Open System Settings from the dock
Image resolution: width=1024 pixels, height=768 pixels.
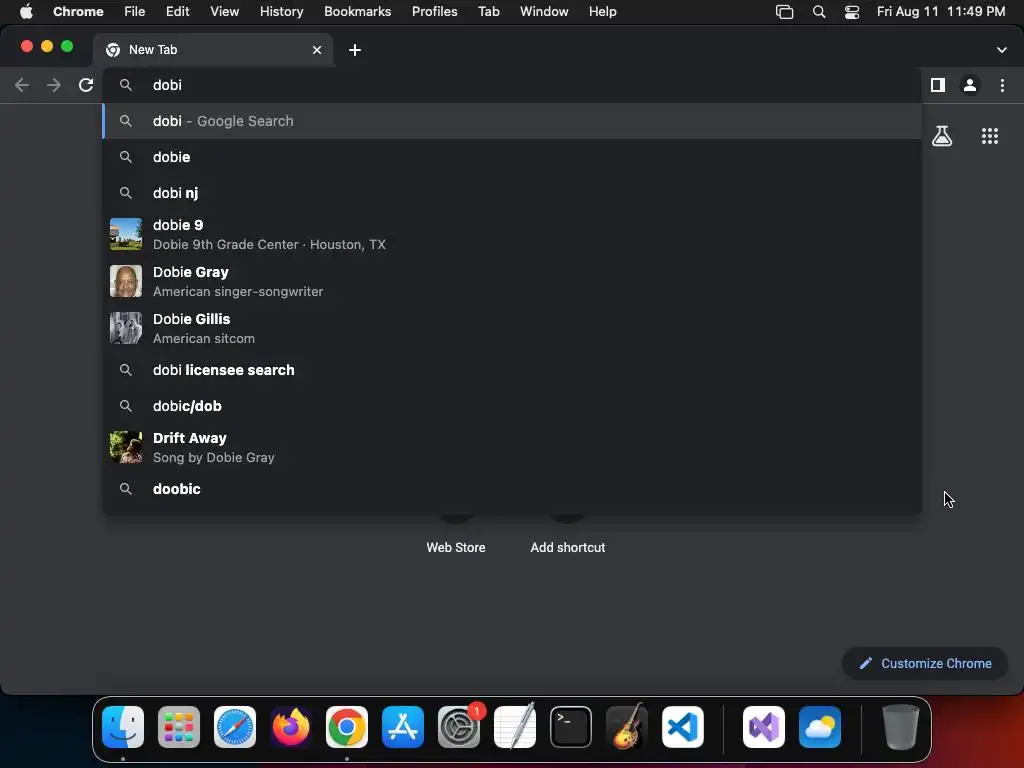pos(459,727)
